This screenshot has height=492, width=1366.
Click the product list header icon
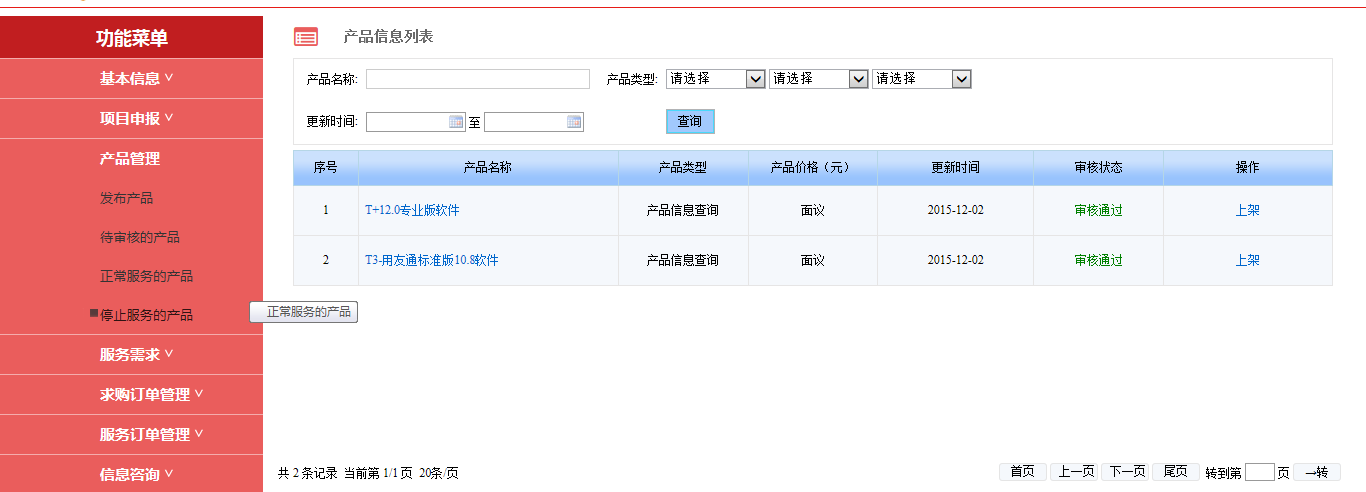coord(306,37)
